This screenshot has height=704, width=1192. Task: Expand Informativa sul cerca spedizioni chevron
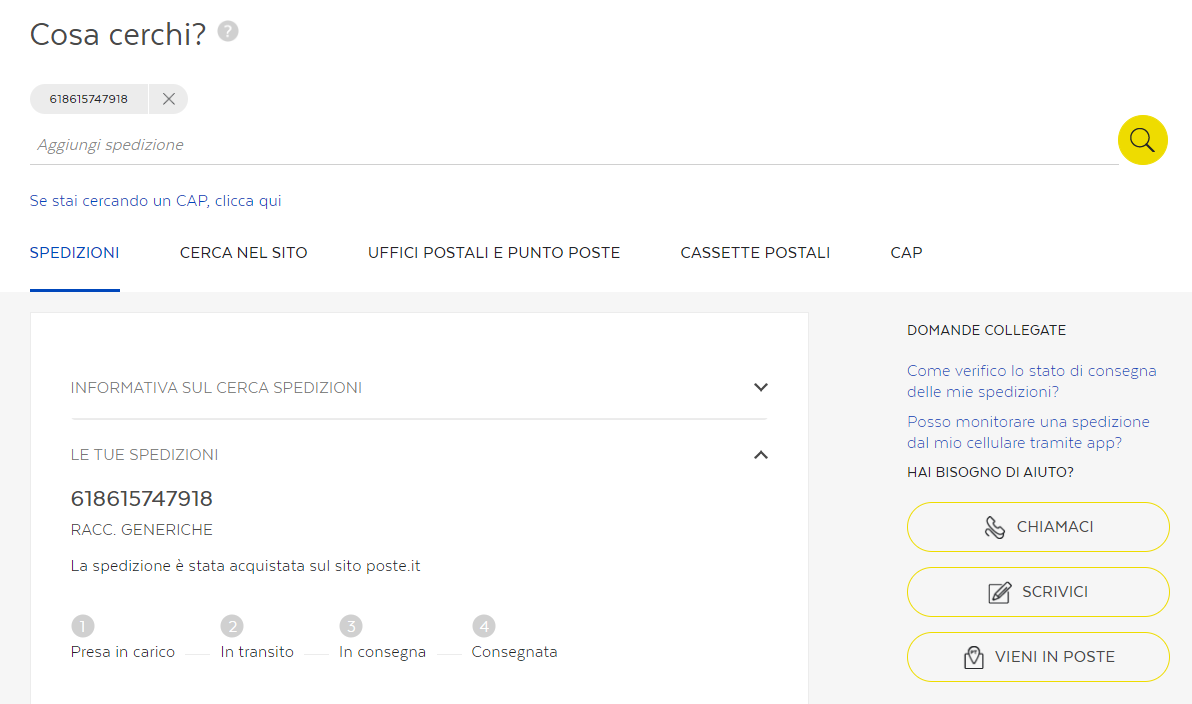[x=760, y=388]
